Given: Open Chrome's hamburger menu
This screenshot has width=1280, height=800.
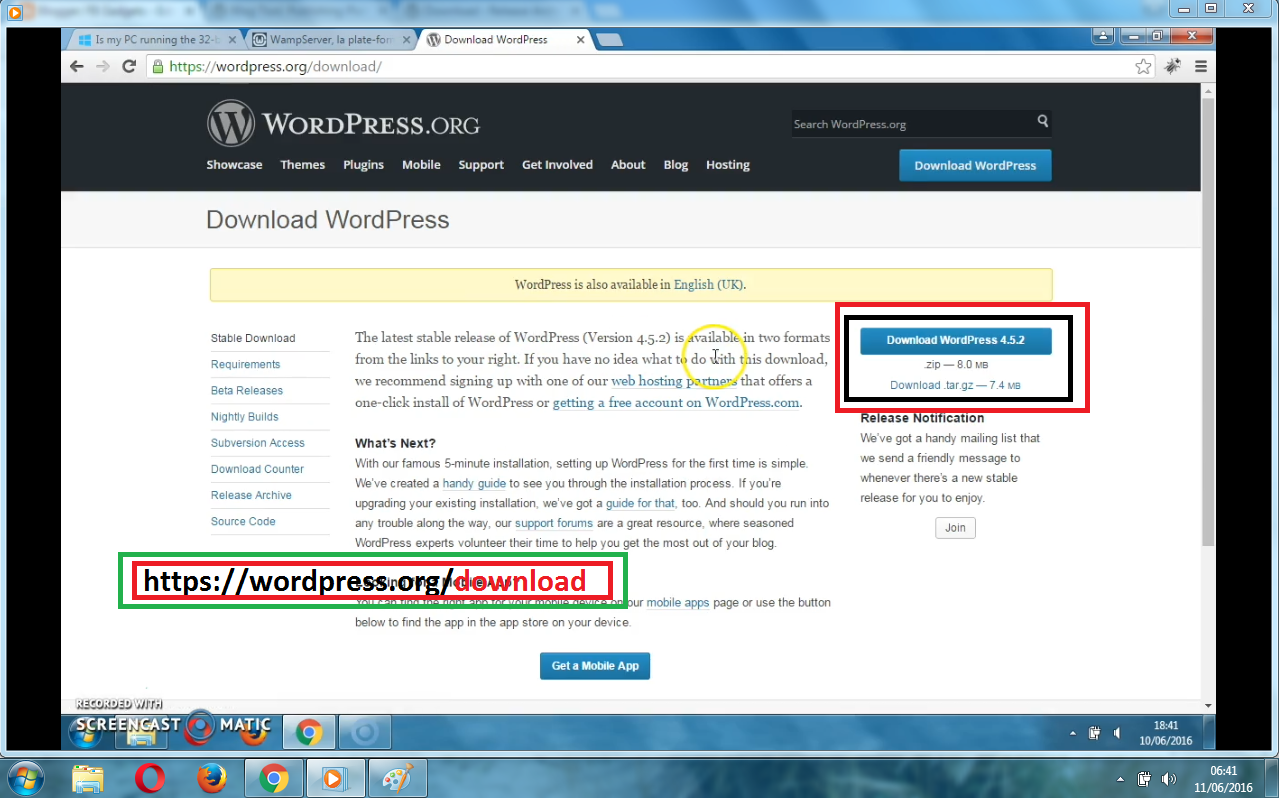Looking at the screenshot, I should 1201,67.
